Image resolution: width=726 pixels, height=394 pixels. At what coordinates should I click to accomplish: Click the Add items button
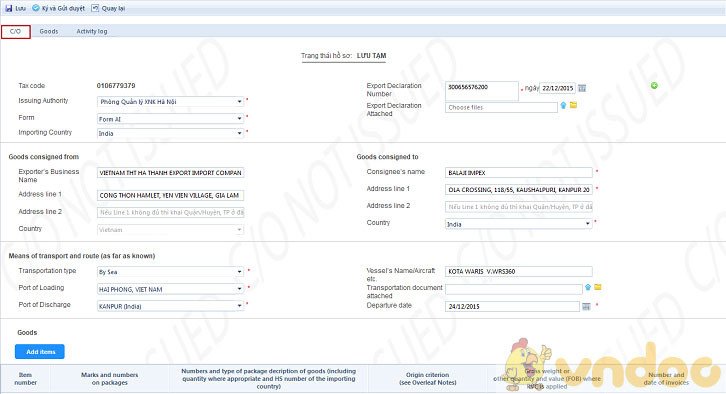[x=40, y=352]
